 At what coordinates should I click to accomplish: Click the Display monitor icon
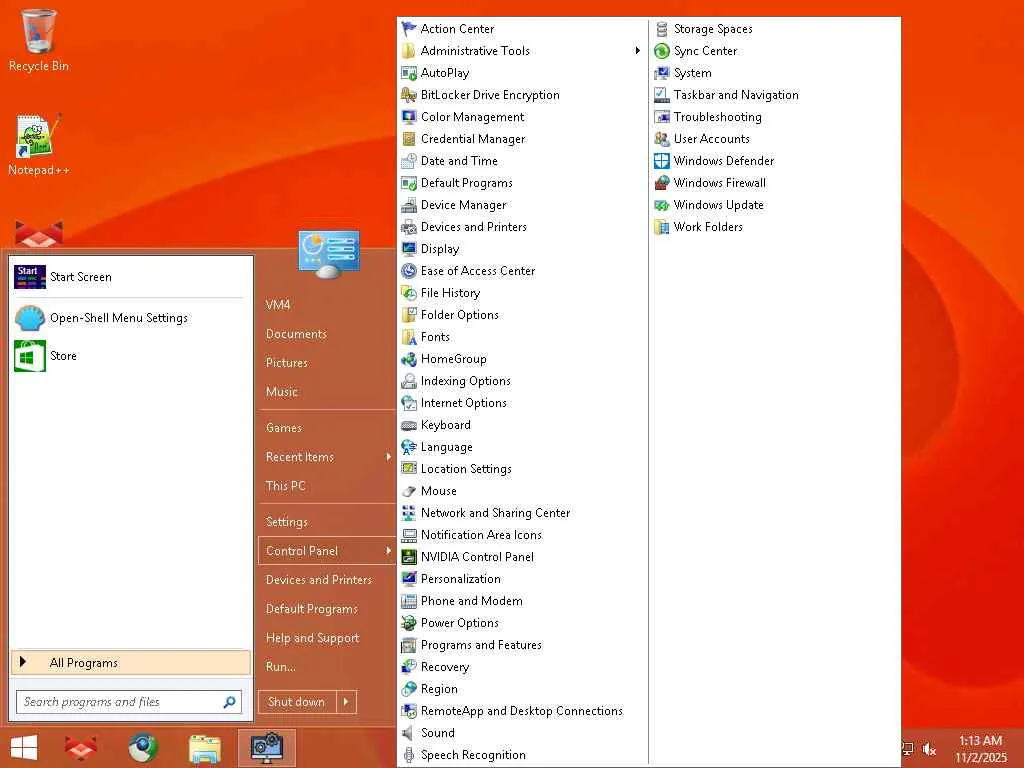coord(409,249)
